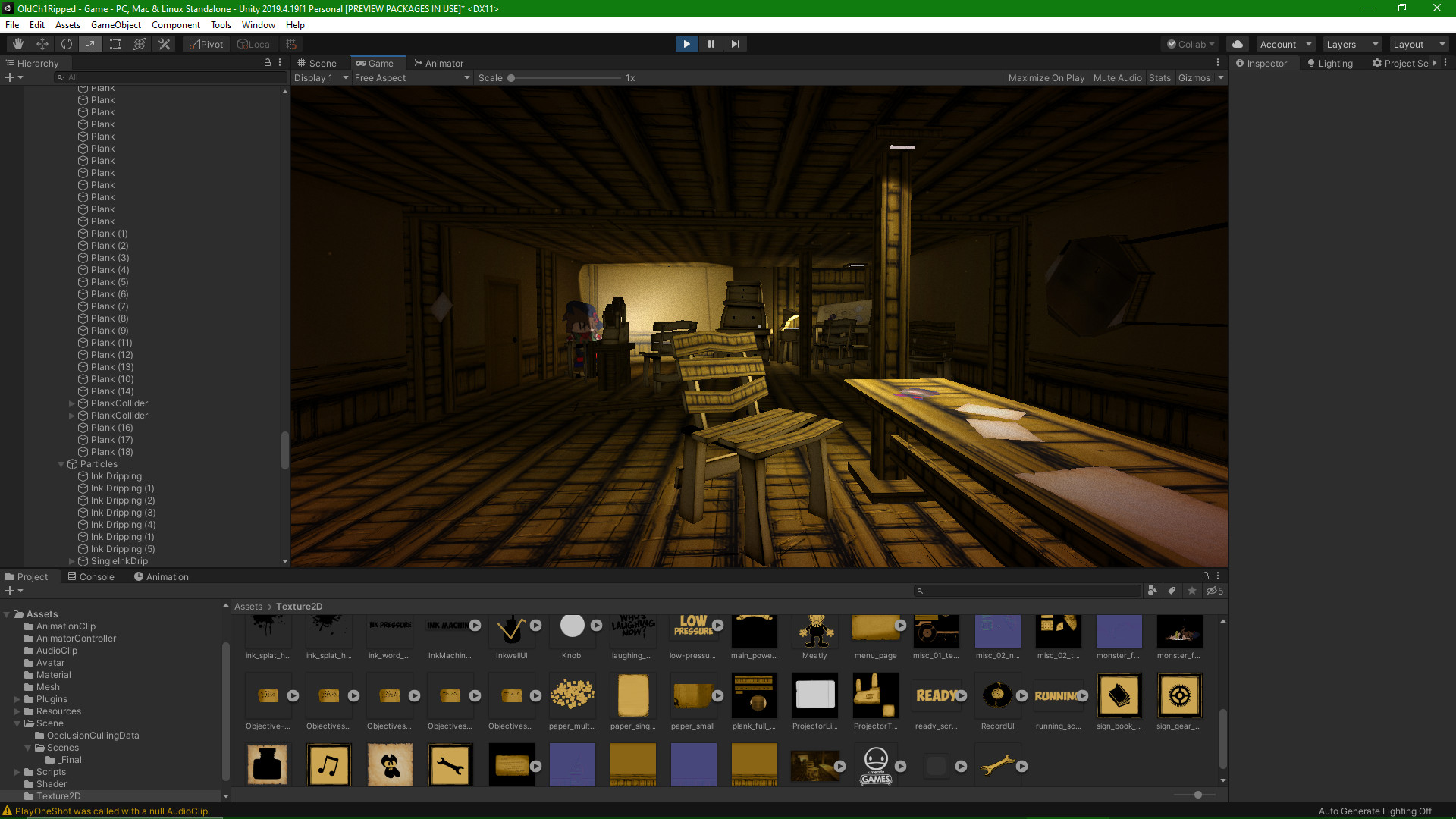Toggle Local handle rotation mode
This screenshot has height=819, width=1456.
click(x=255, y=43)
